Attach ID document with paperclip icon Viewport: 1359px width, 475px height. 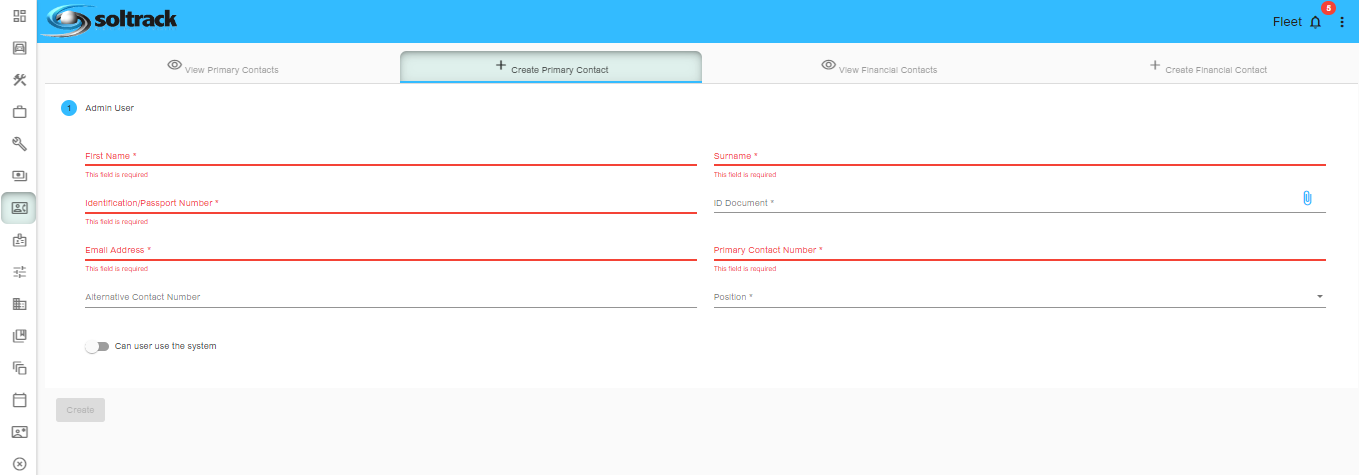1306,198
